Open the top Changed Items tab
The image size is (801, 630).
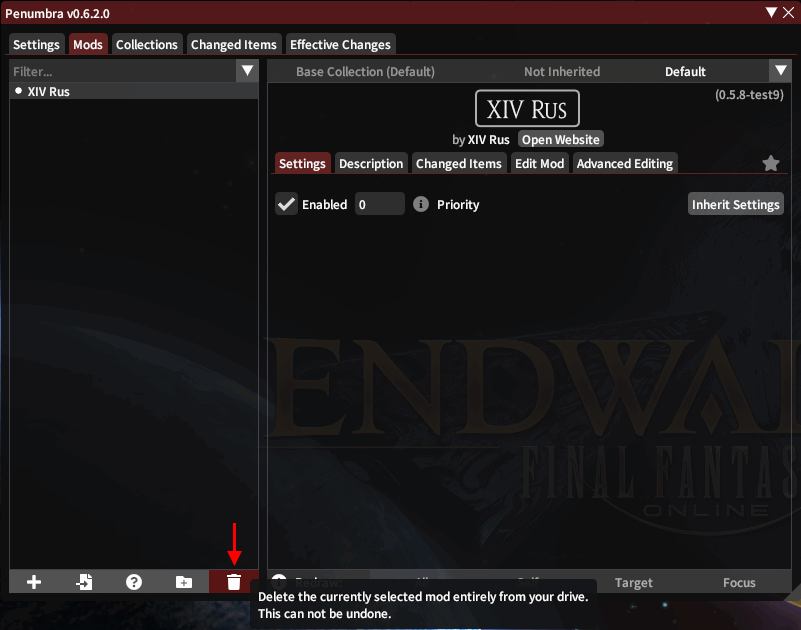pyautogui.click(x=233, y=44)
